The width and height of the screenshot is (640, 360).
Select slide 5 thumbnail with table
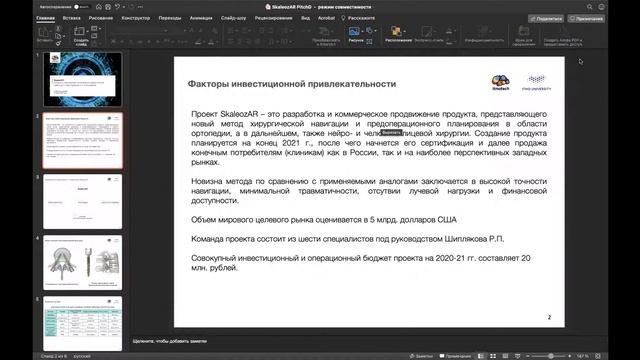click(x=82, y=323)
